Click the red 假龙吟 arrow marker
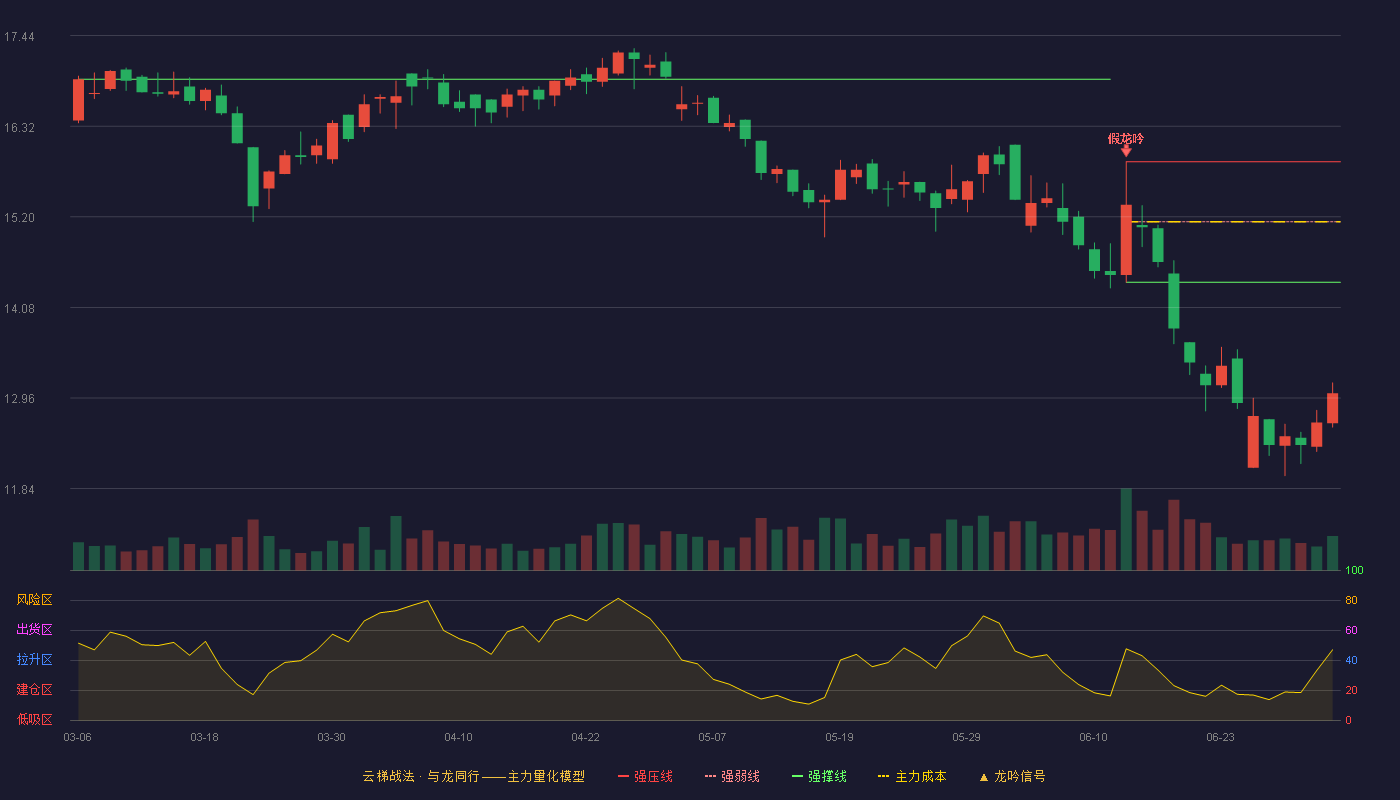The image size is (1400, 800). pos(1126,151)
